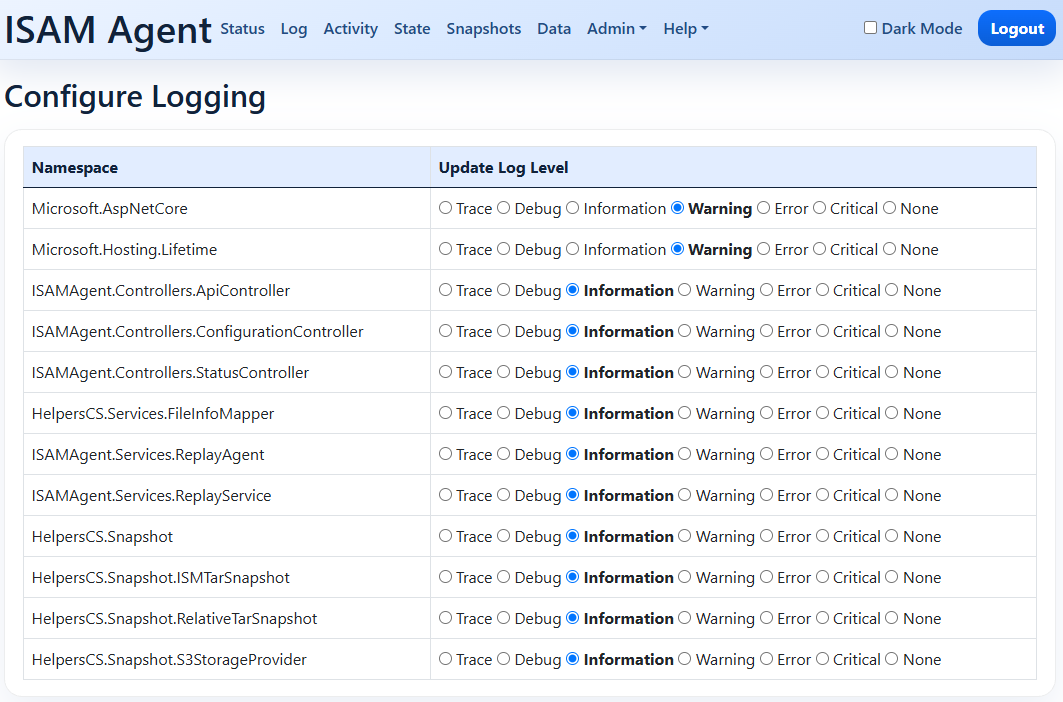Image resolution: width=1063 pixels, height=702 pixels.
Task: Set Microsoft.AspNetCore to Trace
Action: (x=445, y=208)
